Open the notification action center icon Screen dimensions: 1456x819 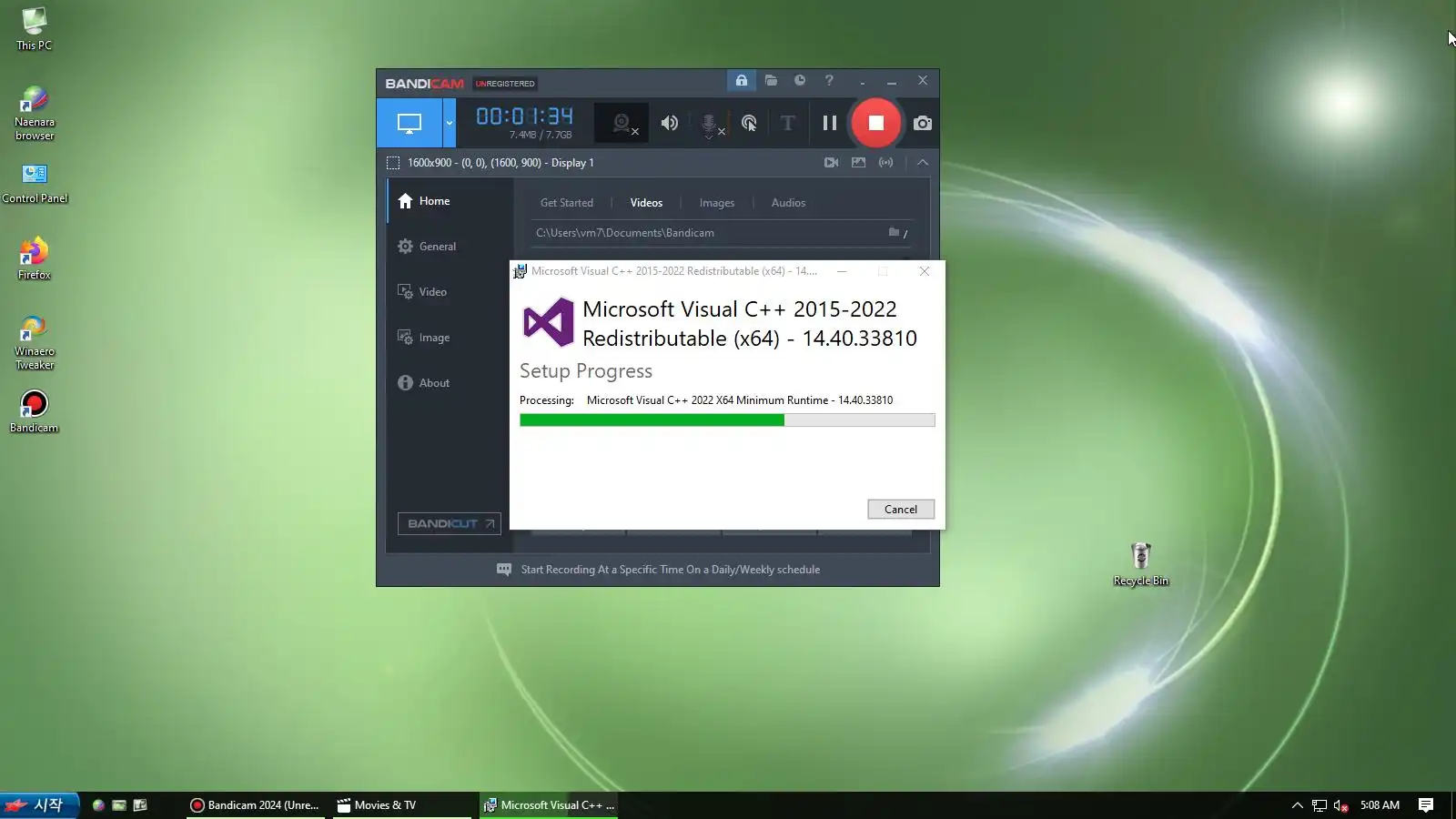1426,805
